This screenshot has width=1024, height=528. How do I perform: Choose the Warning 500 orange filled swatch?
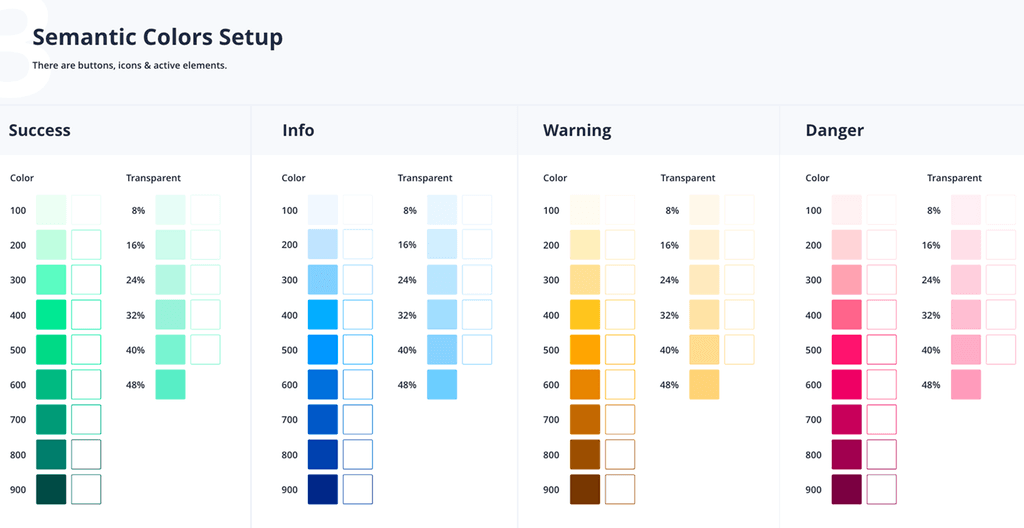pyautogui.click(x=585, y=350)
